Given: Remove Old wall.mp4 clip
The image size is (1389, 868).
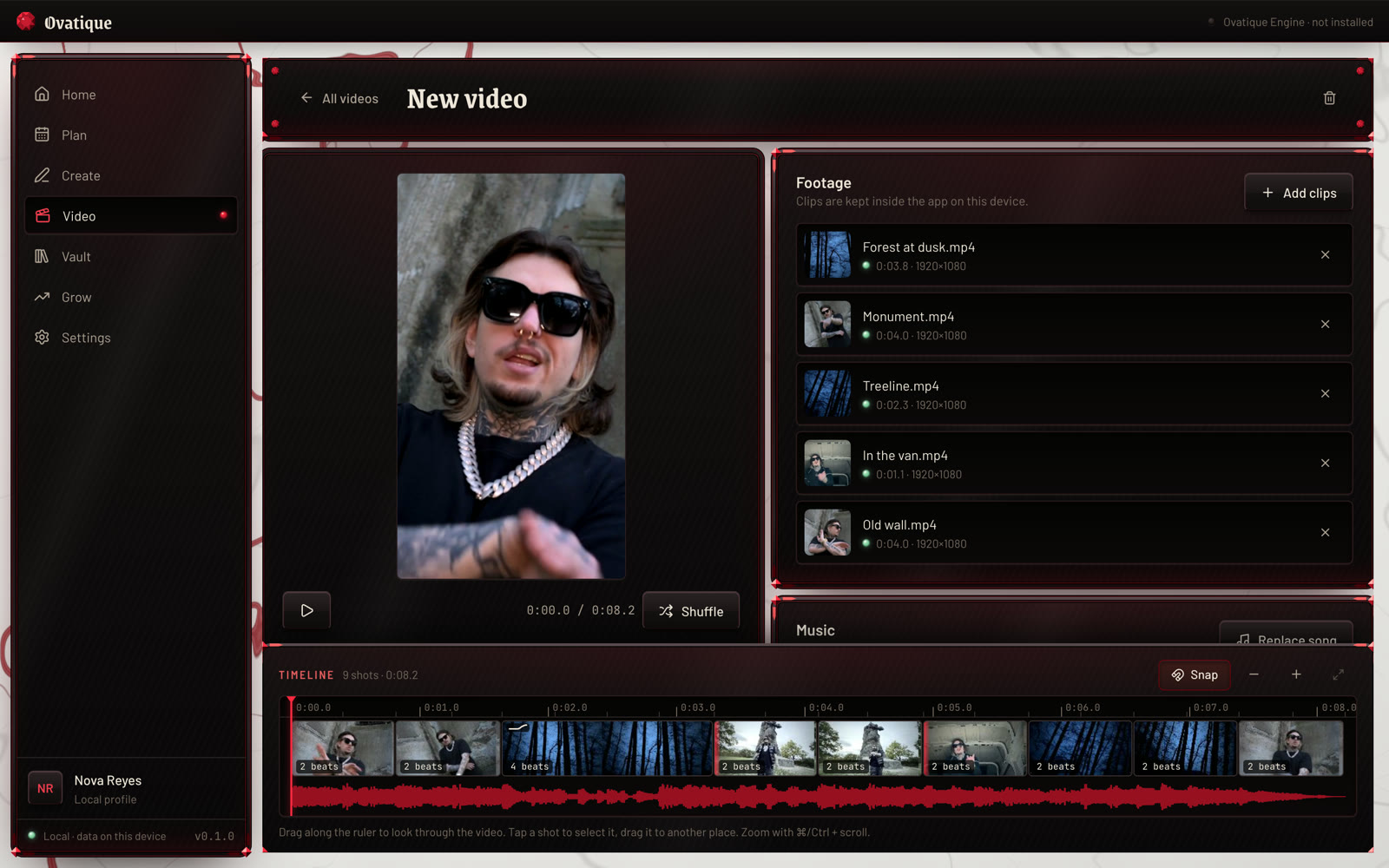Looking at the screenshot, I should click(1325, 532).
